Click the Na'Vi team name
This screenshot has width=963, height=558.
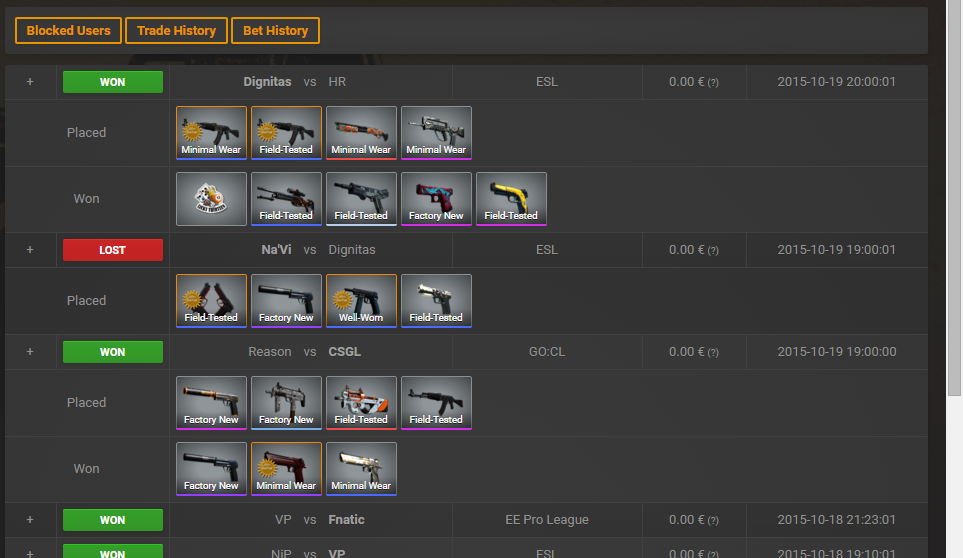pos(276,250)
